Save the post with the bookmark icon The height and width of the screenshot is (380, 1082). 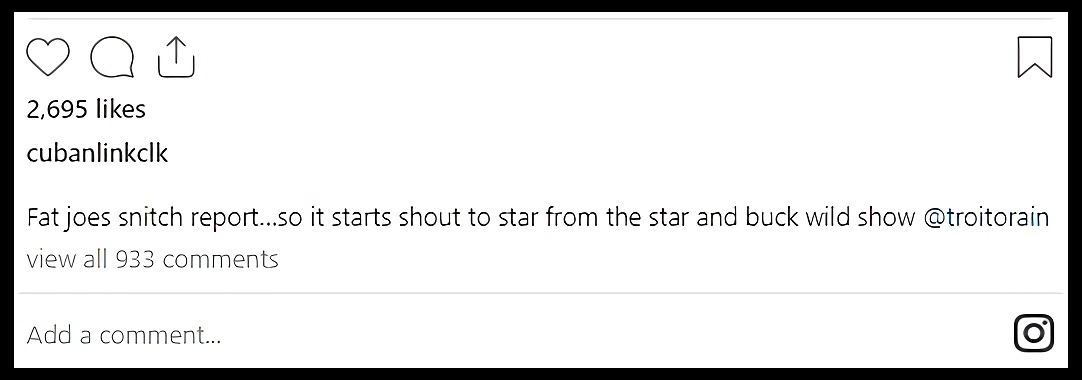coord(1035,57)
